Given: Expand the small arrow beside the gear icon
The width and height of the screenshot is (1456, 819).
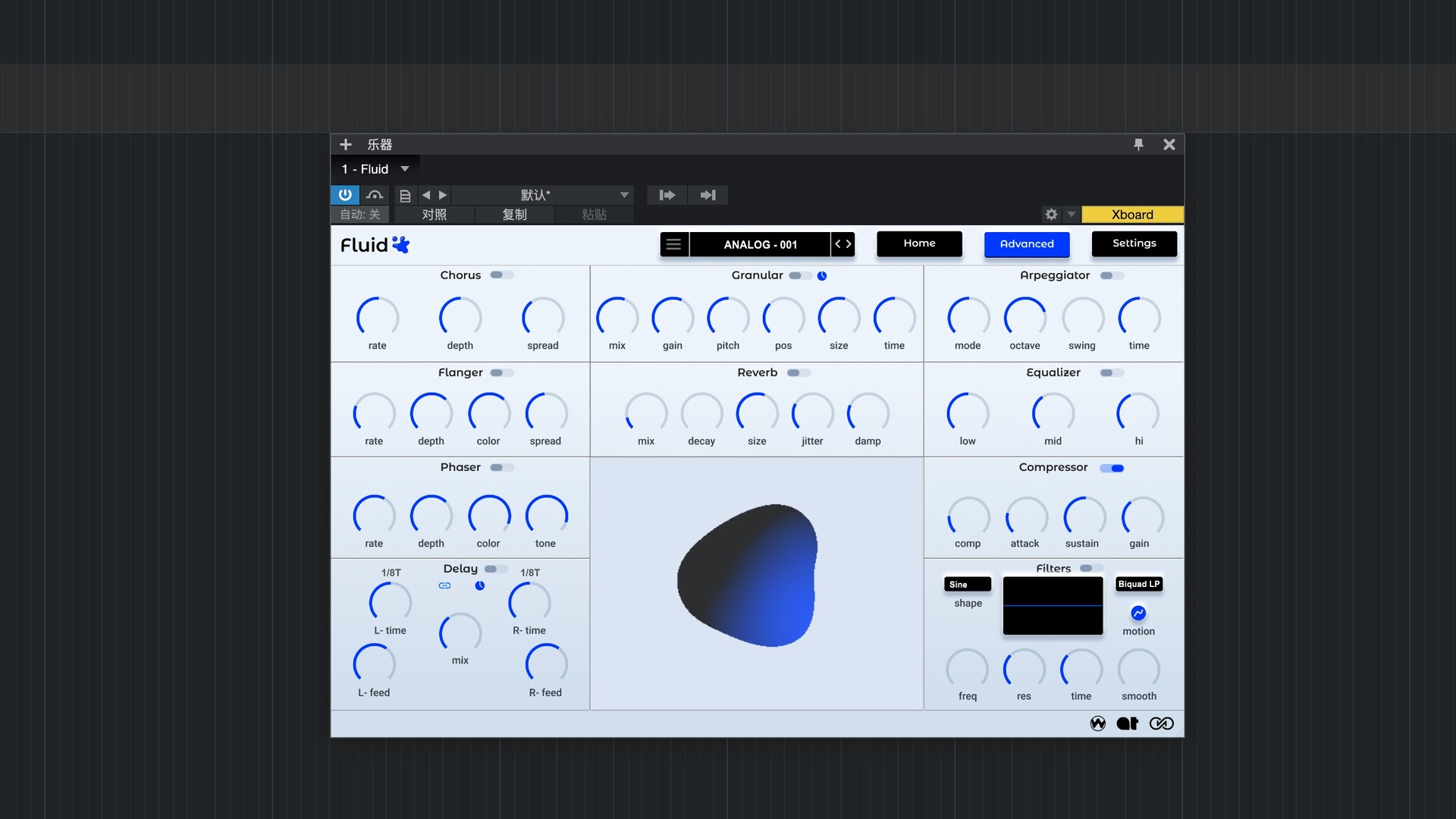Looking at the screenshot, I should 1072,215.
